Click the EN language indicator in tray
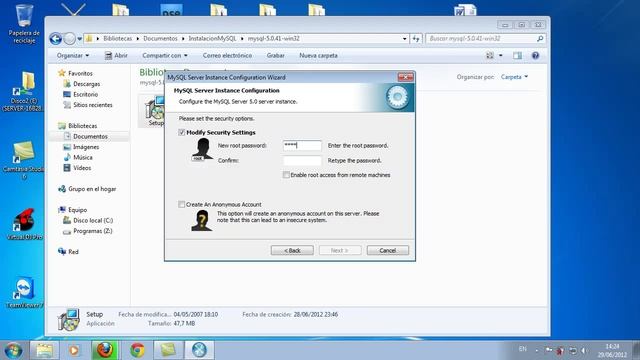This screenshot has width=640, height=360. pos(522,349)
